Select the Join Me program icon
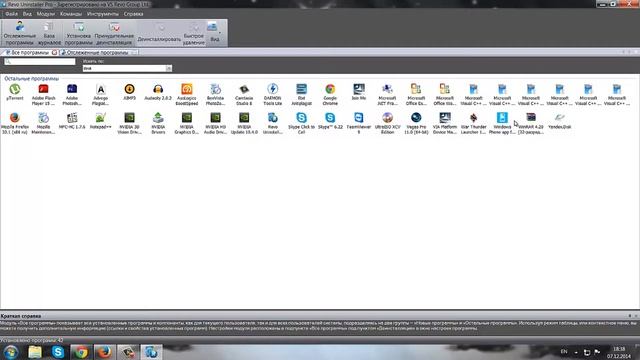640x360 pixels. [x=359, y=89]
